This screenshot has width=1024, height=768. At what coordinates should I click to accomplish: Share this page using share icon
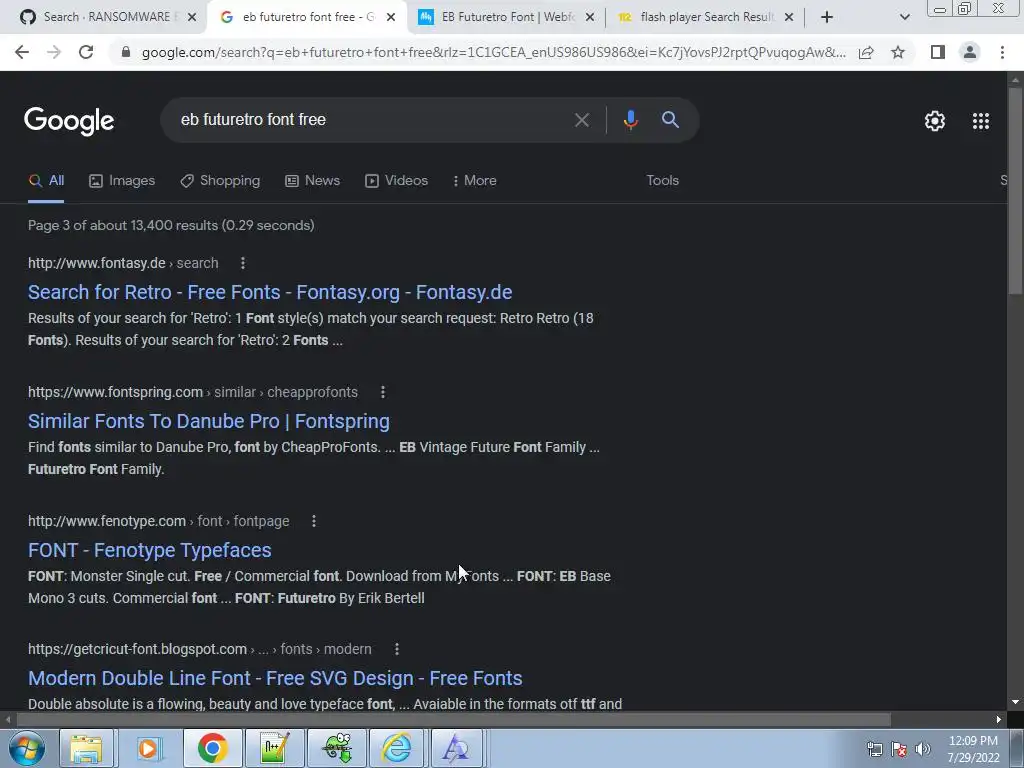tap(866, 52)
